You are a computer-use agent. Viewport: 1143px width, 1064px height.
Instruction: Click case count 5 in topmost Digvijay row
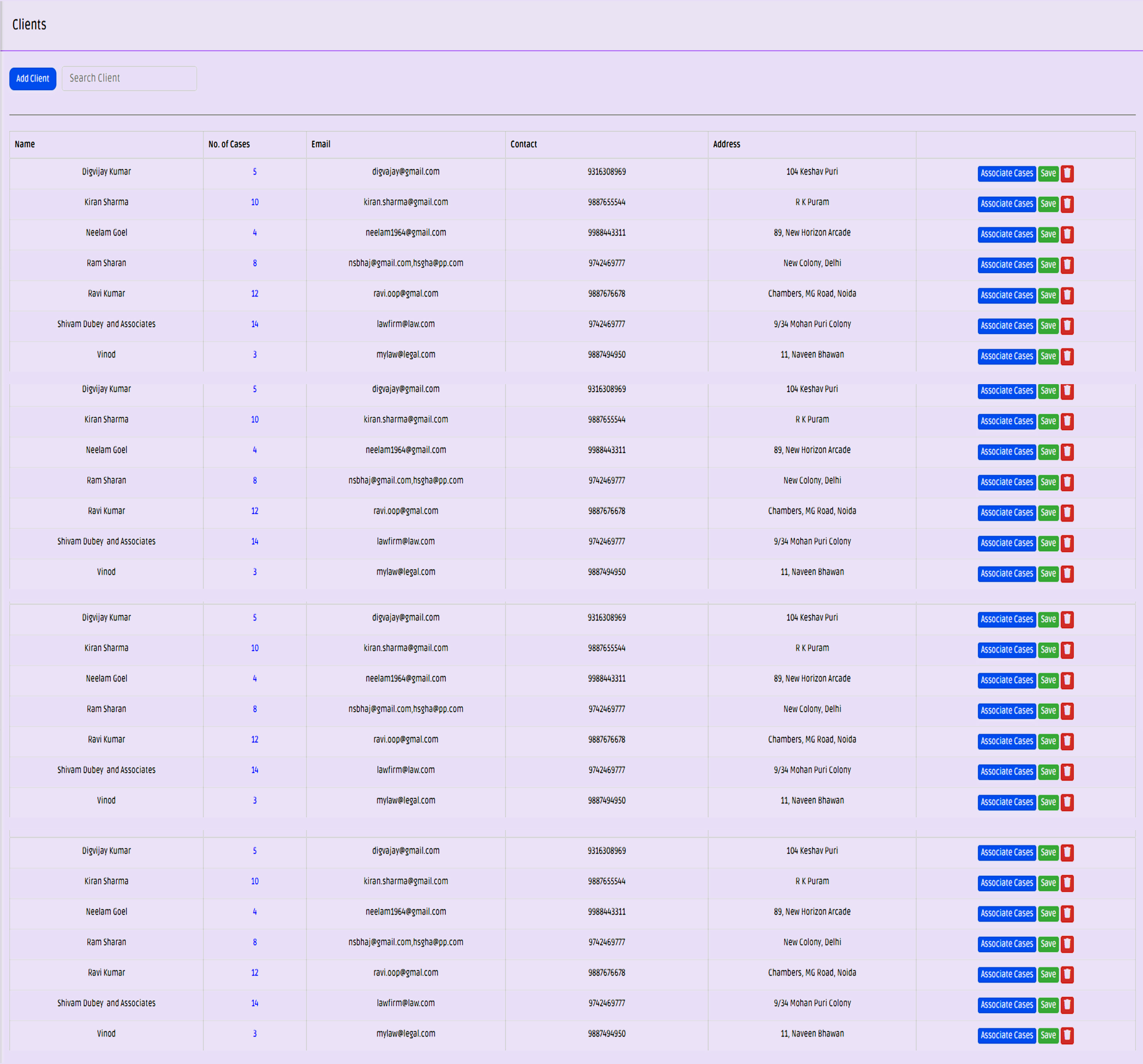pos(255,172)
